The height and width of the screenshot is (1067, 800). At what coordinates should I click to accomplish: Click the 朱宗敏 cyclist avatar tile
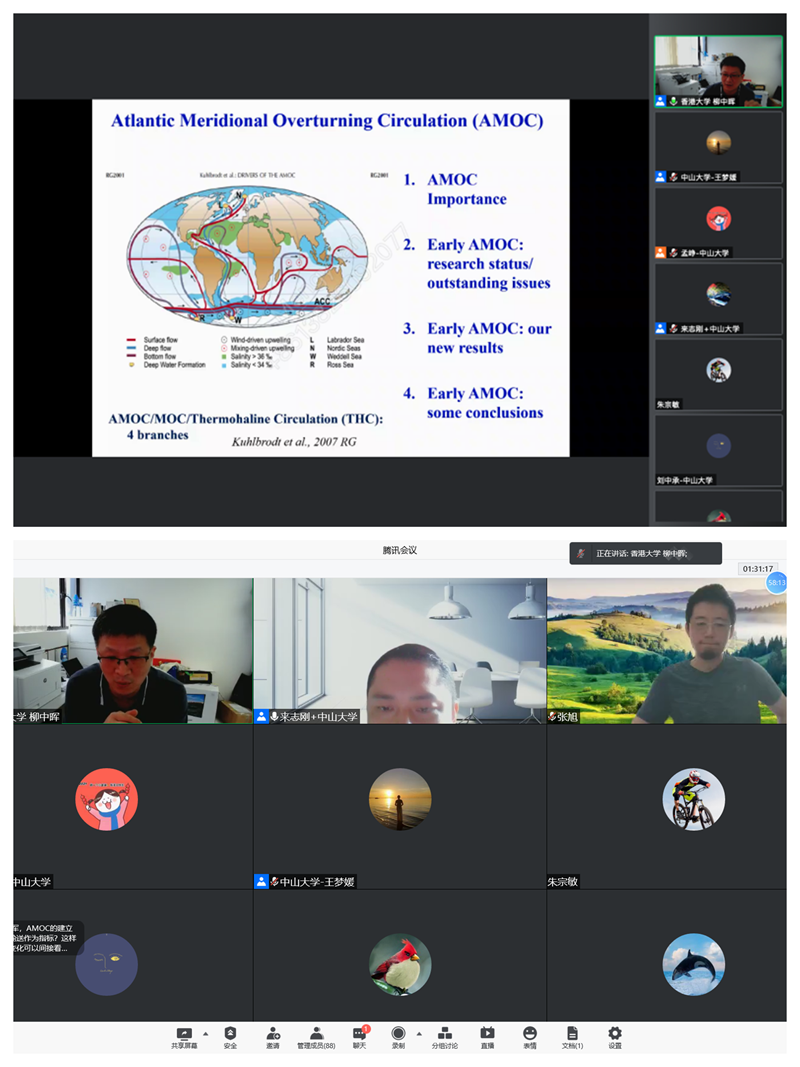693,800
